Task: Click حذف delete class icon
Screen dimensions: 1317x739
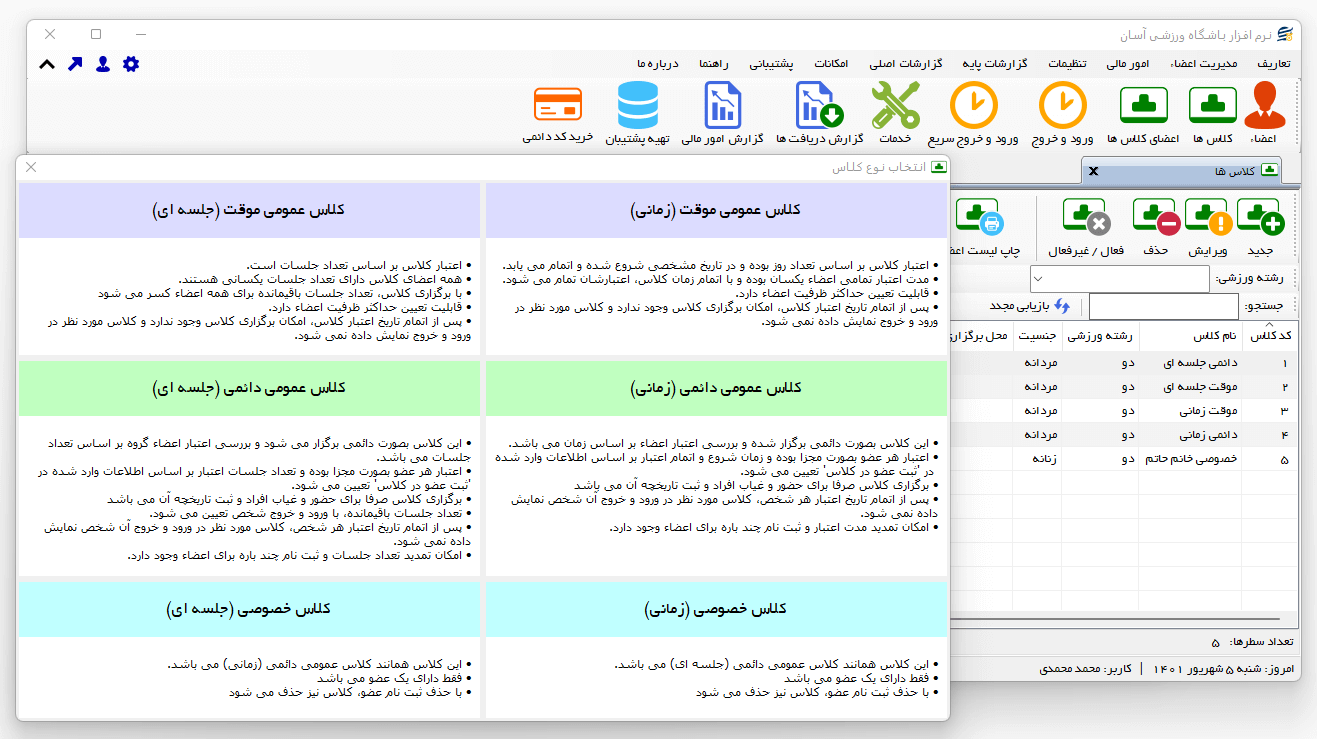Action: click(1157, 228)
